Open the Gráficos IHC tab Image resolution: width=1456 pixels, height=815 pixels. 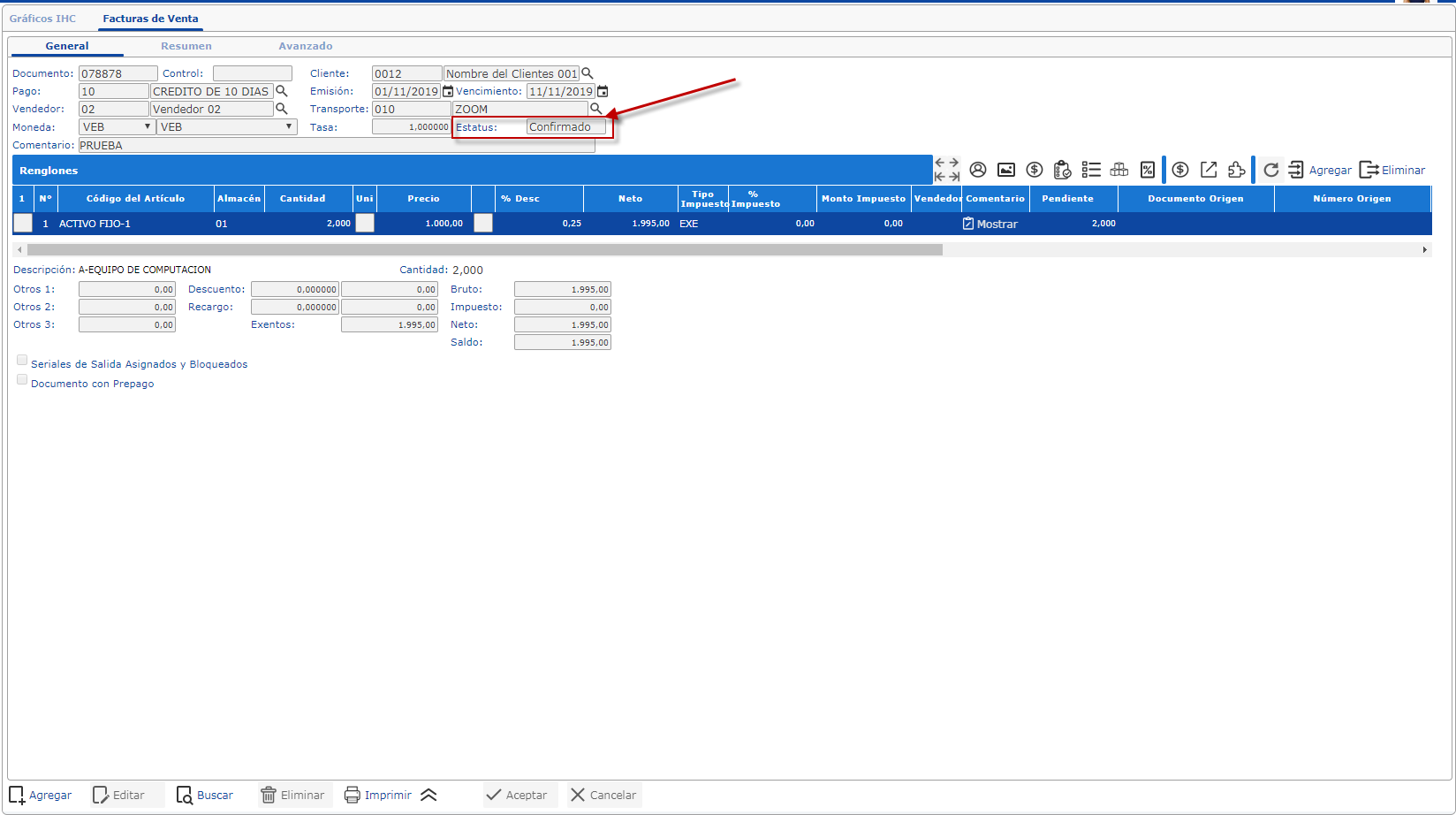(x=42, y=19)
